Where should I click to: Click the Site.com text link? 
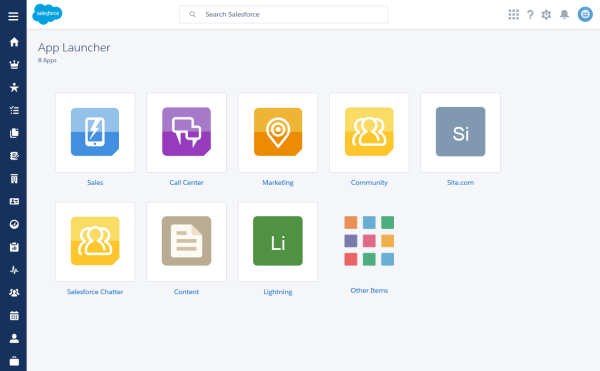(x=460, y=182)
